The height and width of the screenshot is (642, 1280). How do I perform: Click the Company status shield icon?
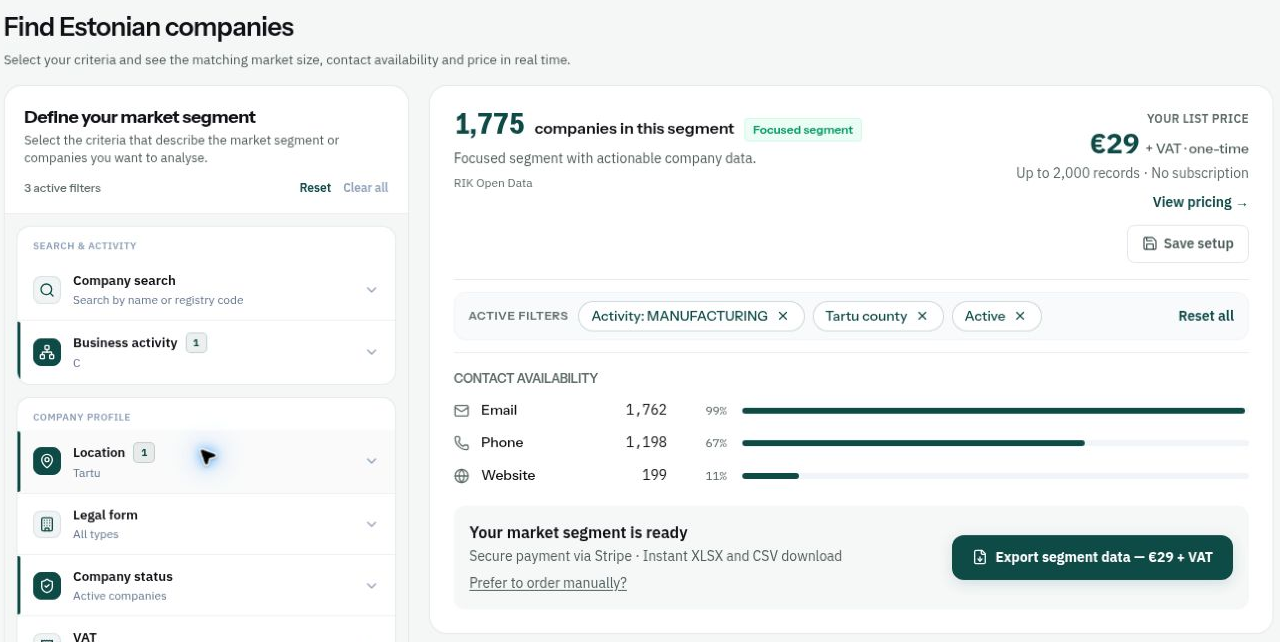point(47,586)
